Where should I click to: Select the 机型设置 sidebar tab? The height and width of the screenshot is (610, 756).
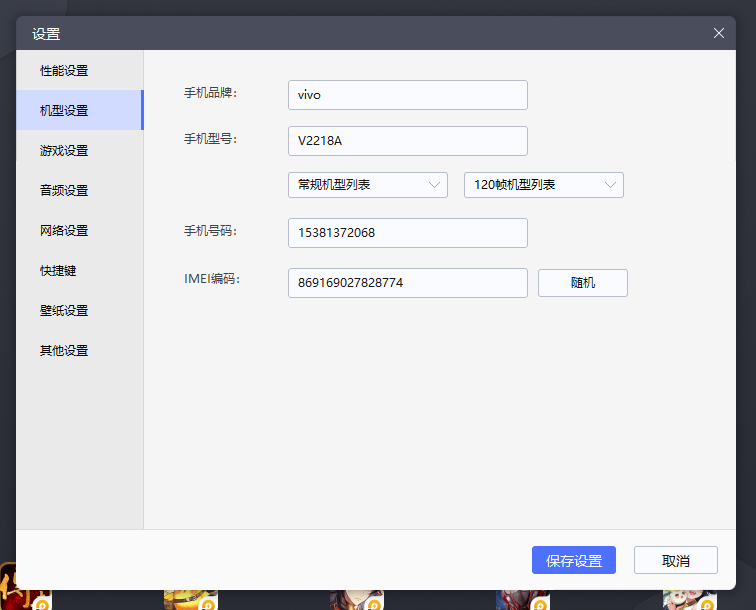[x=64, y=111]
